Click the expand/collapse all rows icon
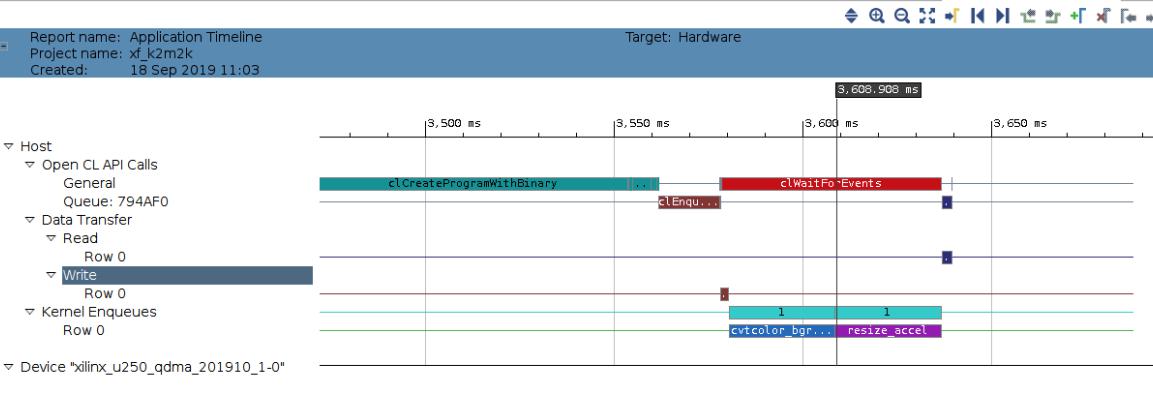The height and width of the screenshot is (400, 1153). click(852, 15)
